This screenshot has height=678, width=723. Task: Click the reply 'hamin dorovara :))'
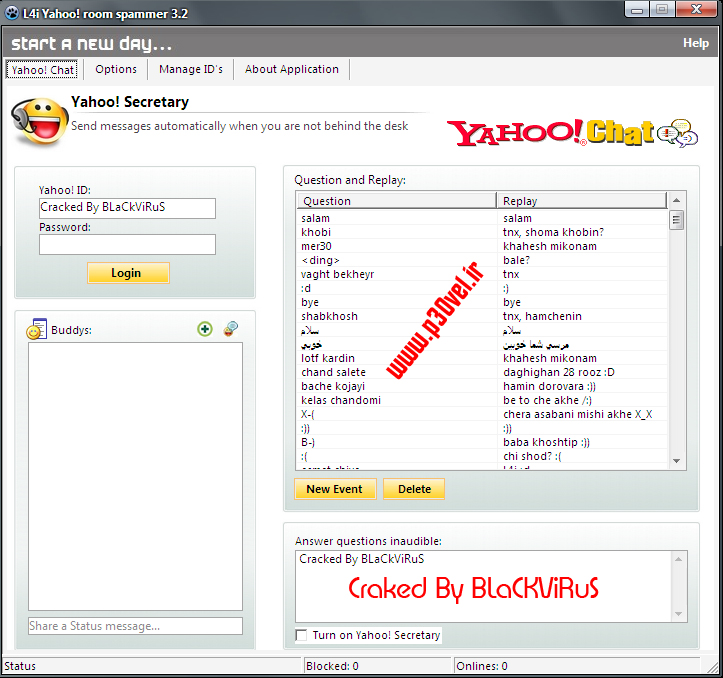pyautogui.click(x=549, y=386)
